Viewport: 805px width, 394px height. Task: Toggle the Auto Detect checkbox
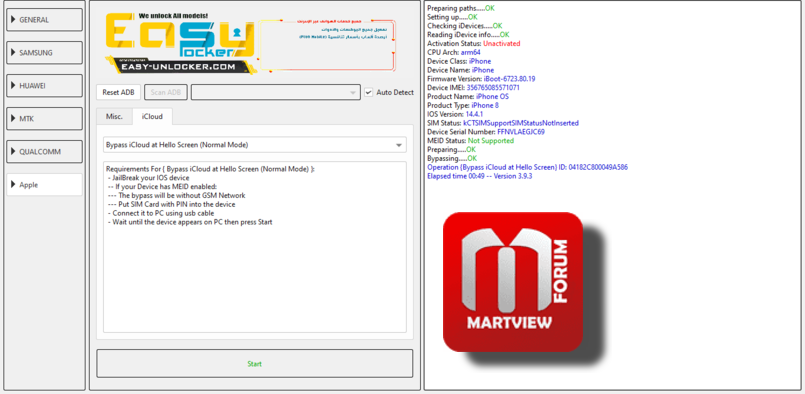coord(368,92)
